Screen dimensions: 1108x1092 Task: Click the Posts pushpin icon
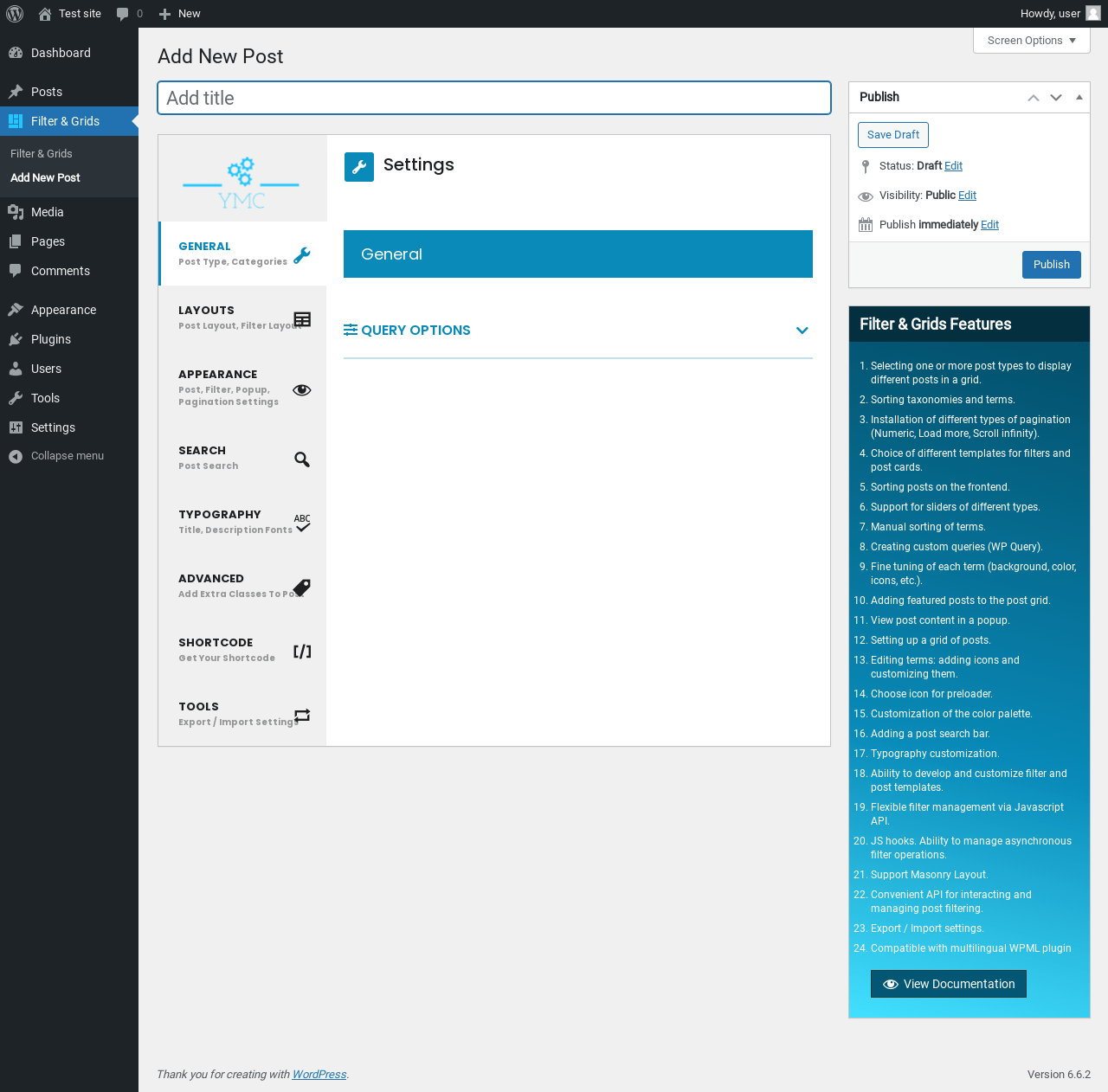(x=16, y=92)
